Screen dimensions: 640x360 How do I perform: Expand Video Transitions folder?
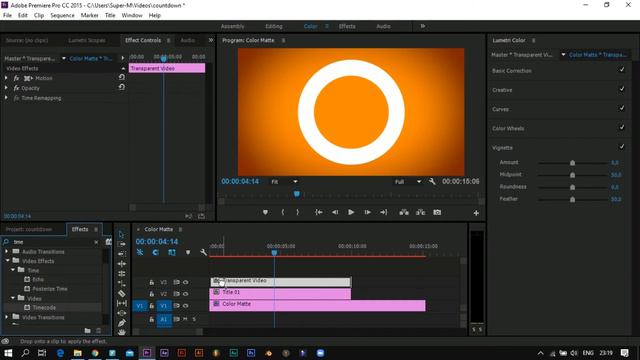[x=7, y=317]
